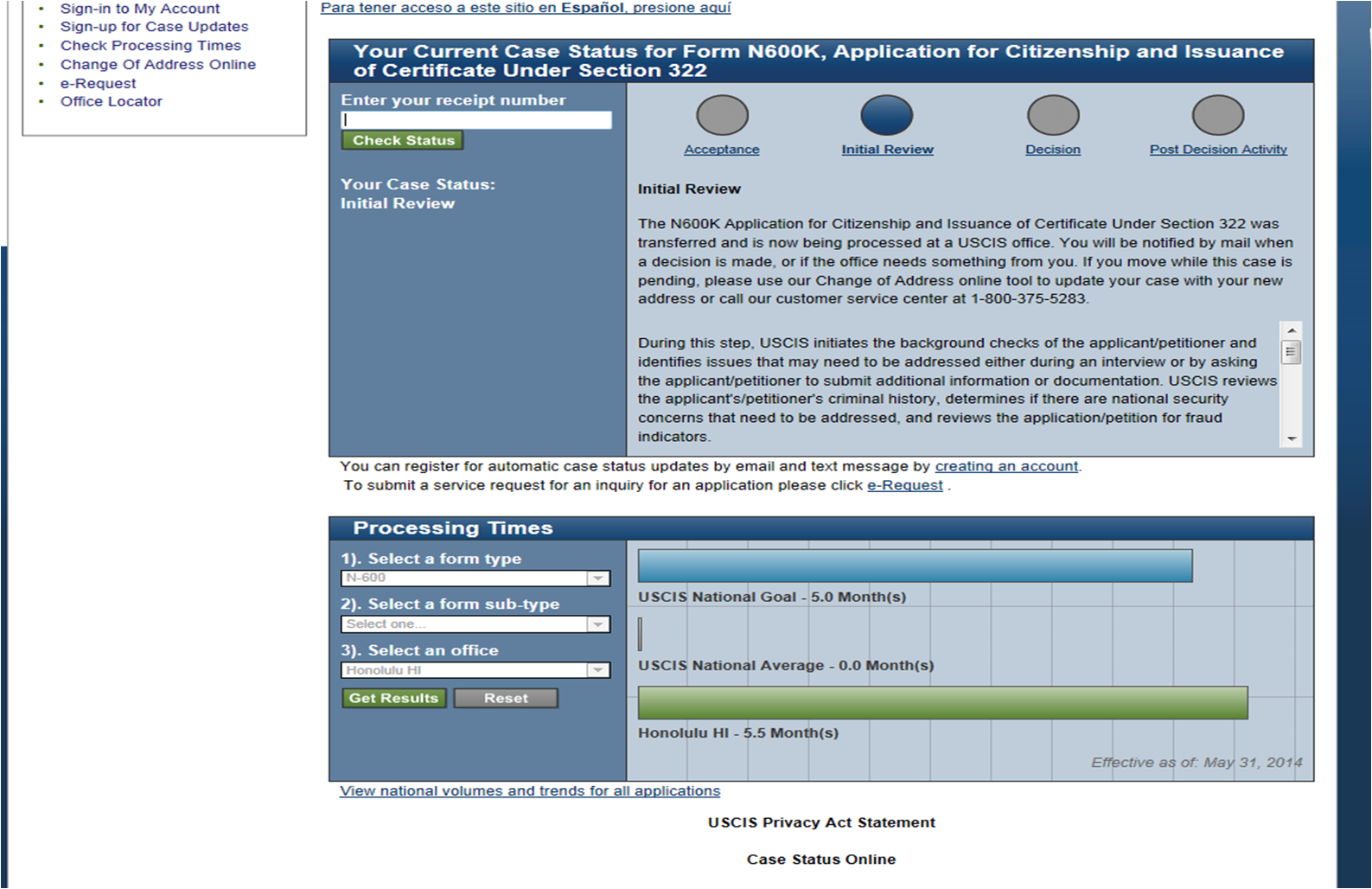Focus the receipt number input field
The width and height of the screenshot is (1372, 889).
click(476, 120)
